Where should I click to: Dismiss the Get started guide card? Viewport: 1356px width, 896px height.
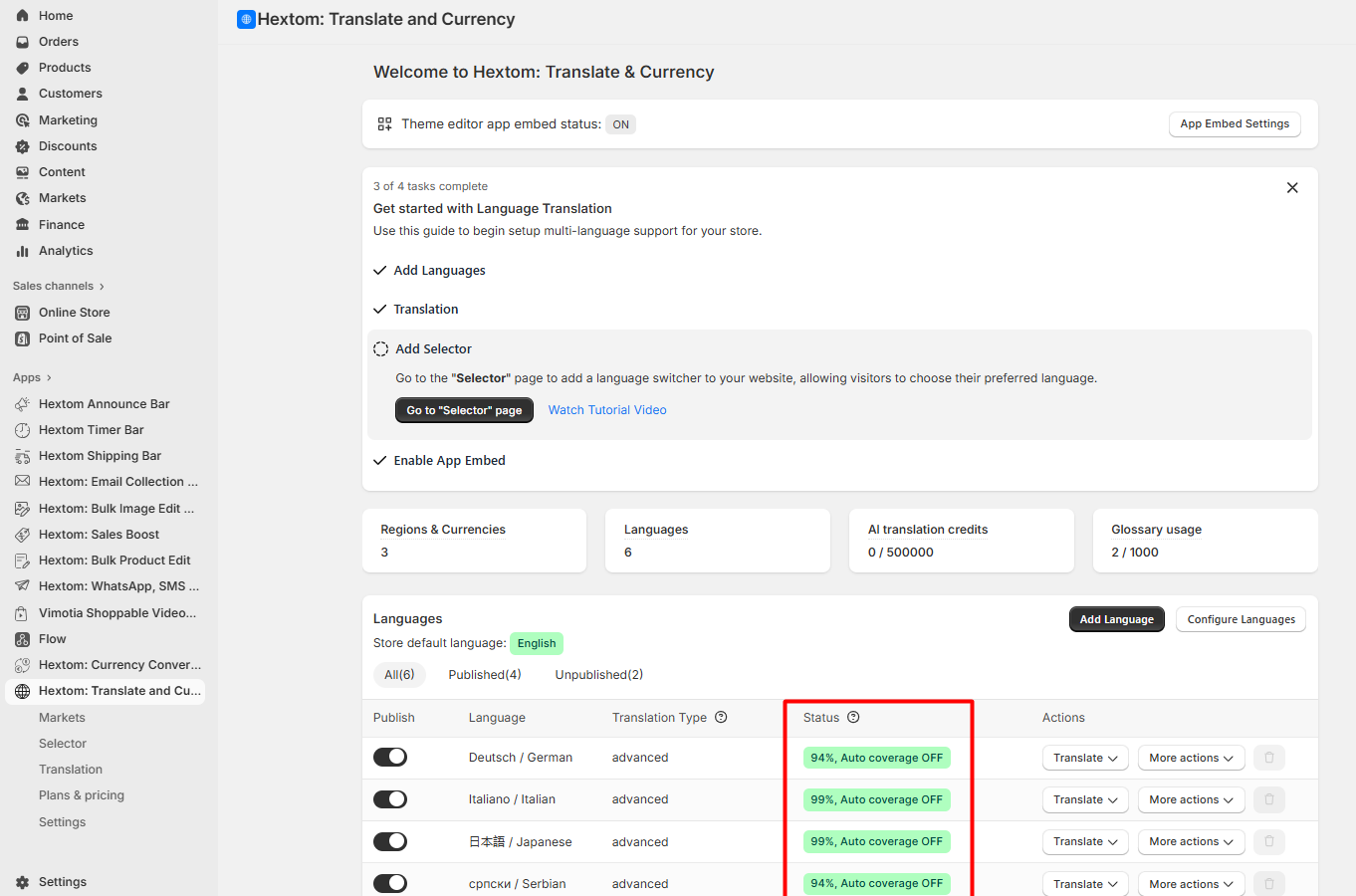(x=1292, y=188)
